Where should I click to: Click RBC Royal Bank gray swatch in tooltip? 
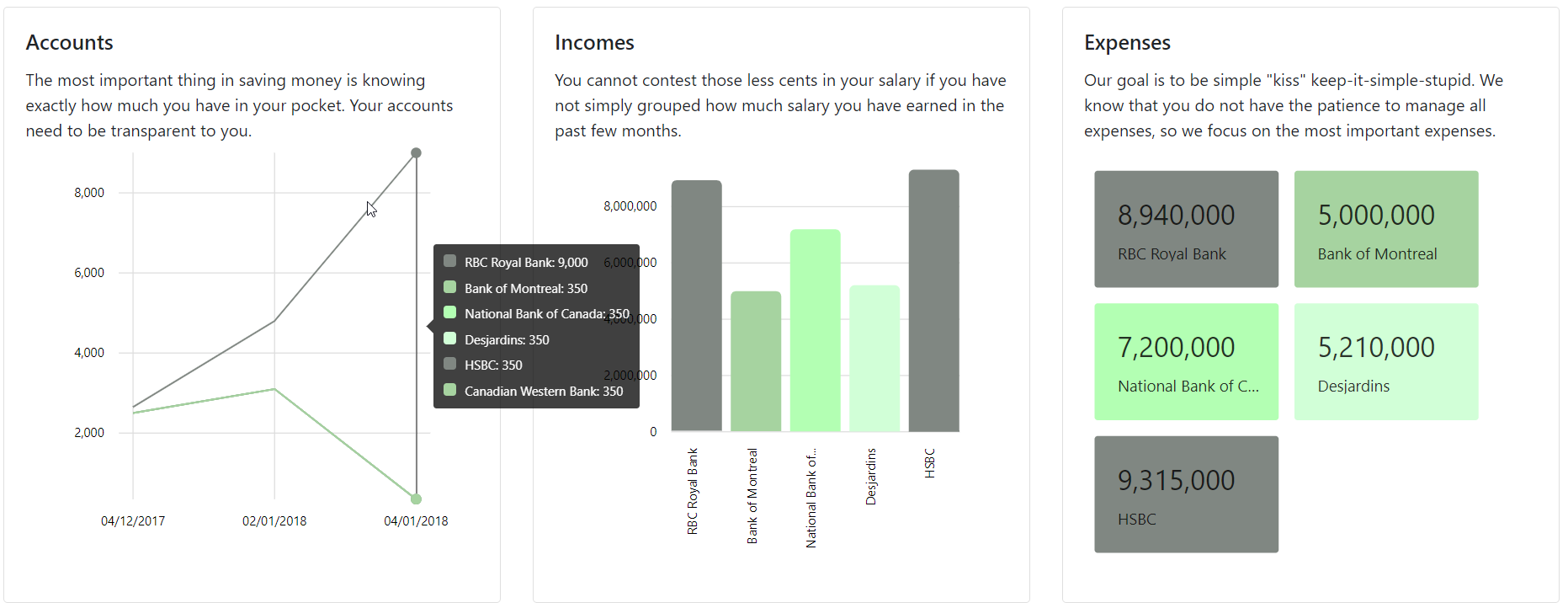coord(450,262)
